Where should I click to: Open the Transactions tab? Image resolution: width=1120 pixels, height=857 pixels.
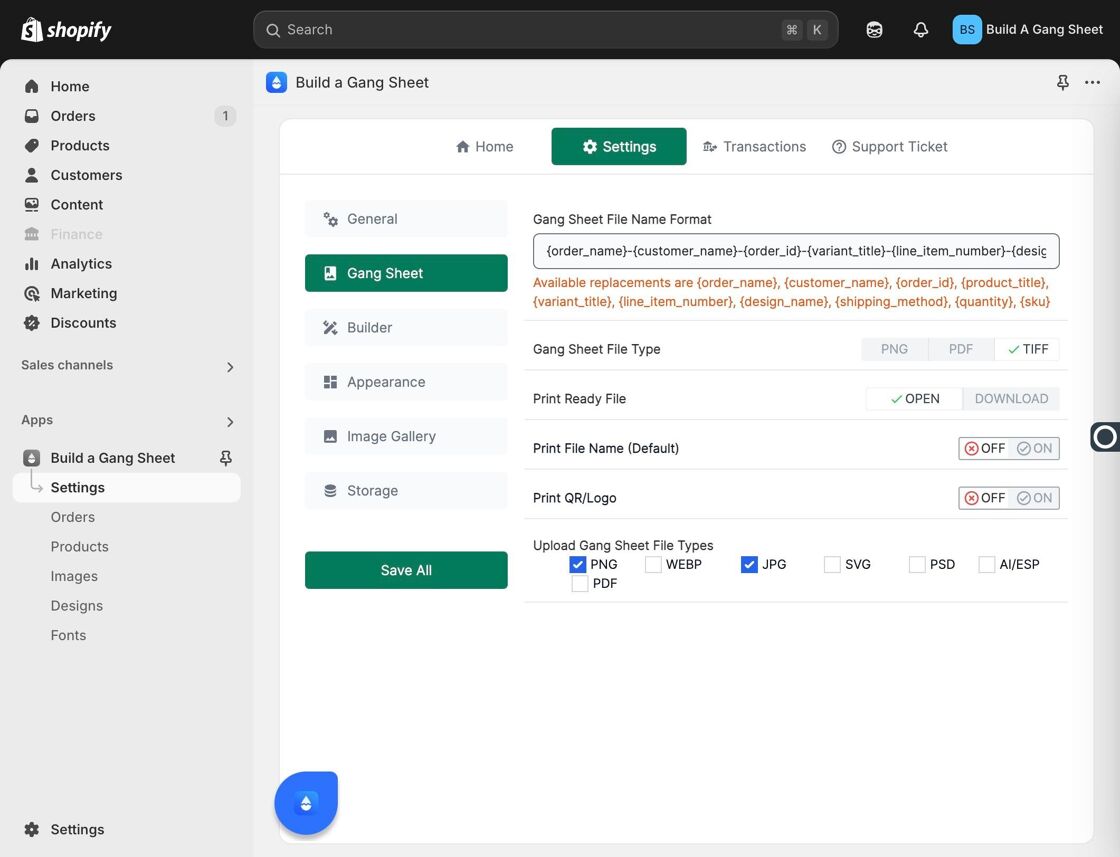[754, 146]
